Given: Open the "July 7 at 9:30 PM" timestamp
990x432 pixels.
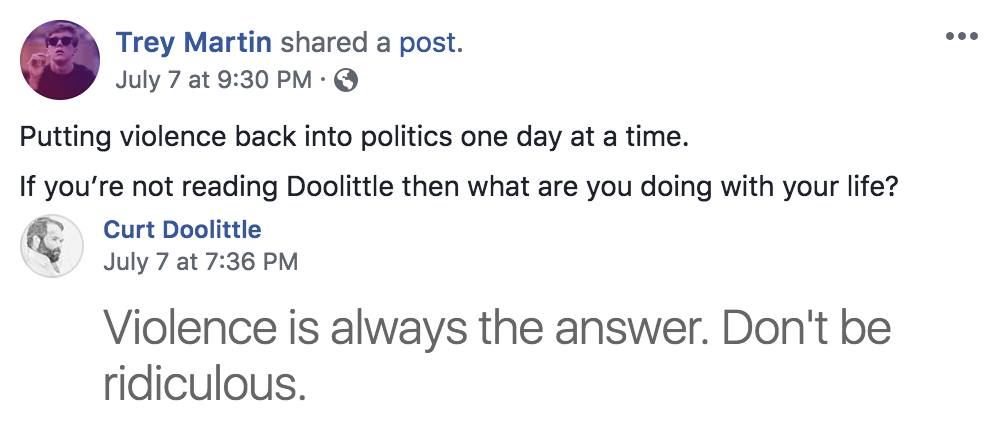Looking at the screenshot, I should (x=213, y=81).
